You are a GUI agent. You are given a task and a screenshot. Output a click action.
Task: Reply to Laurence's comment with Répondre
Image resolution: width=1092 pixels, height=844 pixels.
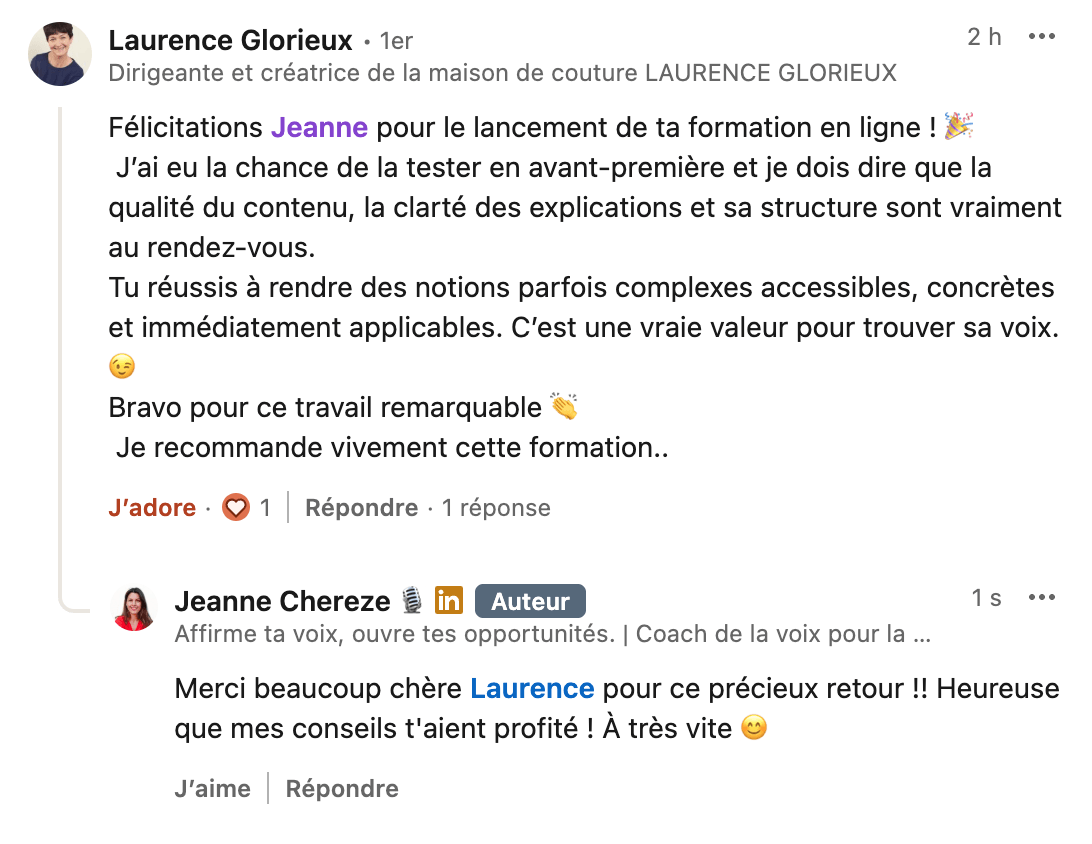pos(361,508)
